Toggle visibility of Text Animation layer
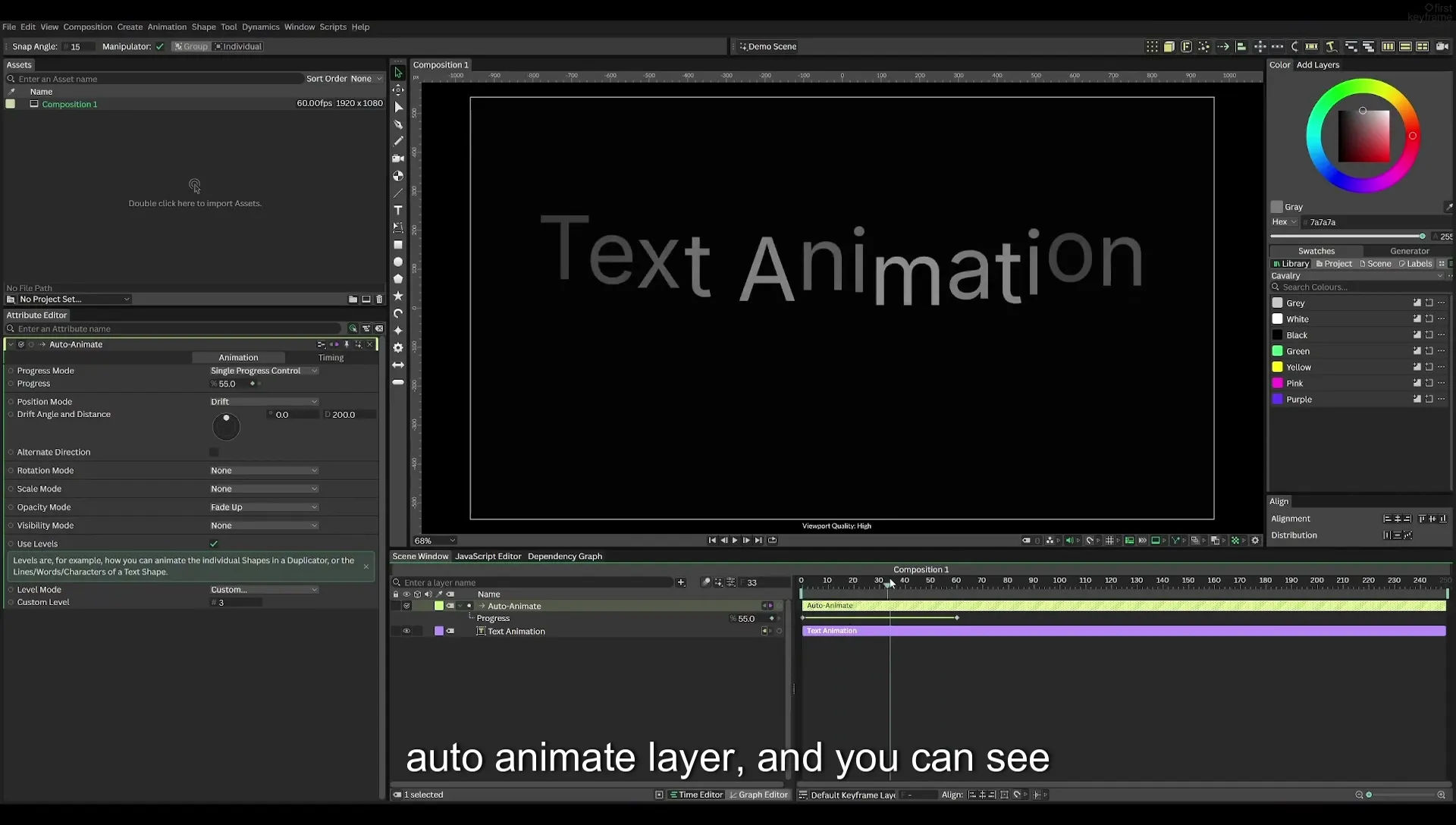Viewport: 1456px width, 825px height. click(406, 631)
